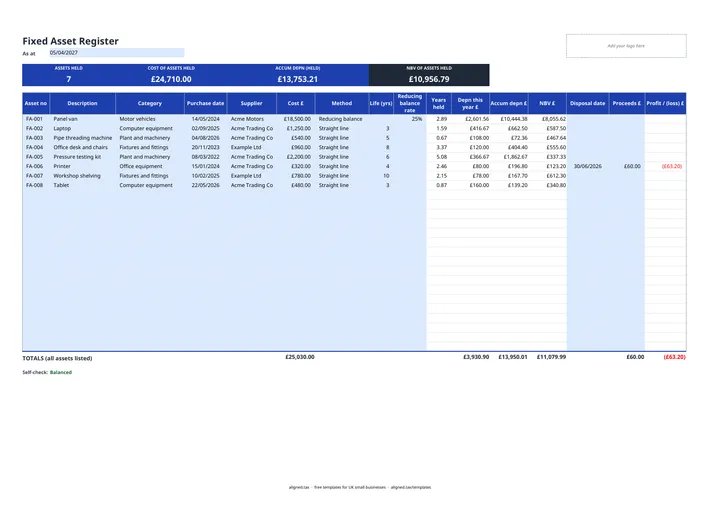Viewport: 720px width, 509px height.
Task: Click the Cost of Assets Held value £24,710.00
Action: [x=171, y=79]
